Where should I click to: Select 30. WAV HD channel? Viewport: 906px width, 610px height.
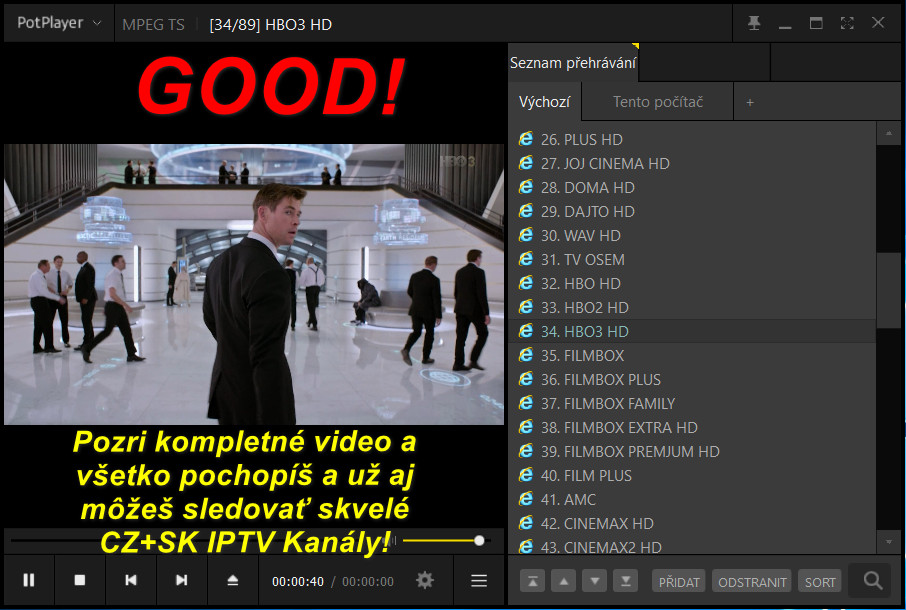692,235
